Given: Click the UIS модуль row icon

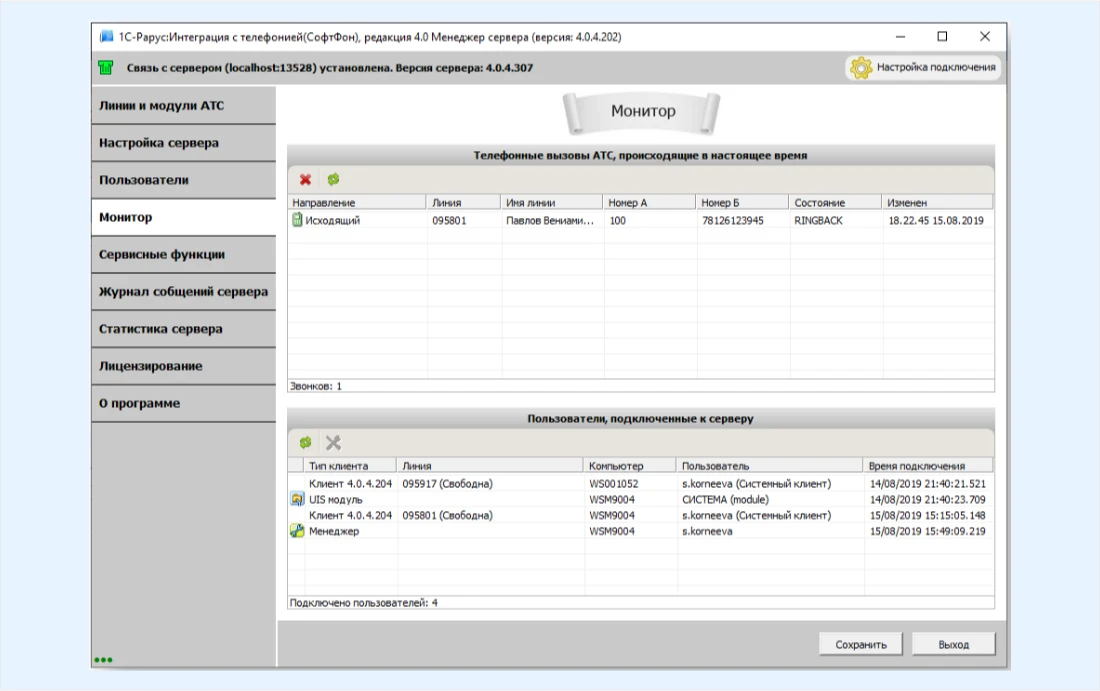Looking at the screenshot, I should pos(297,499).
